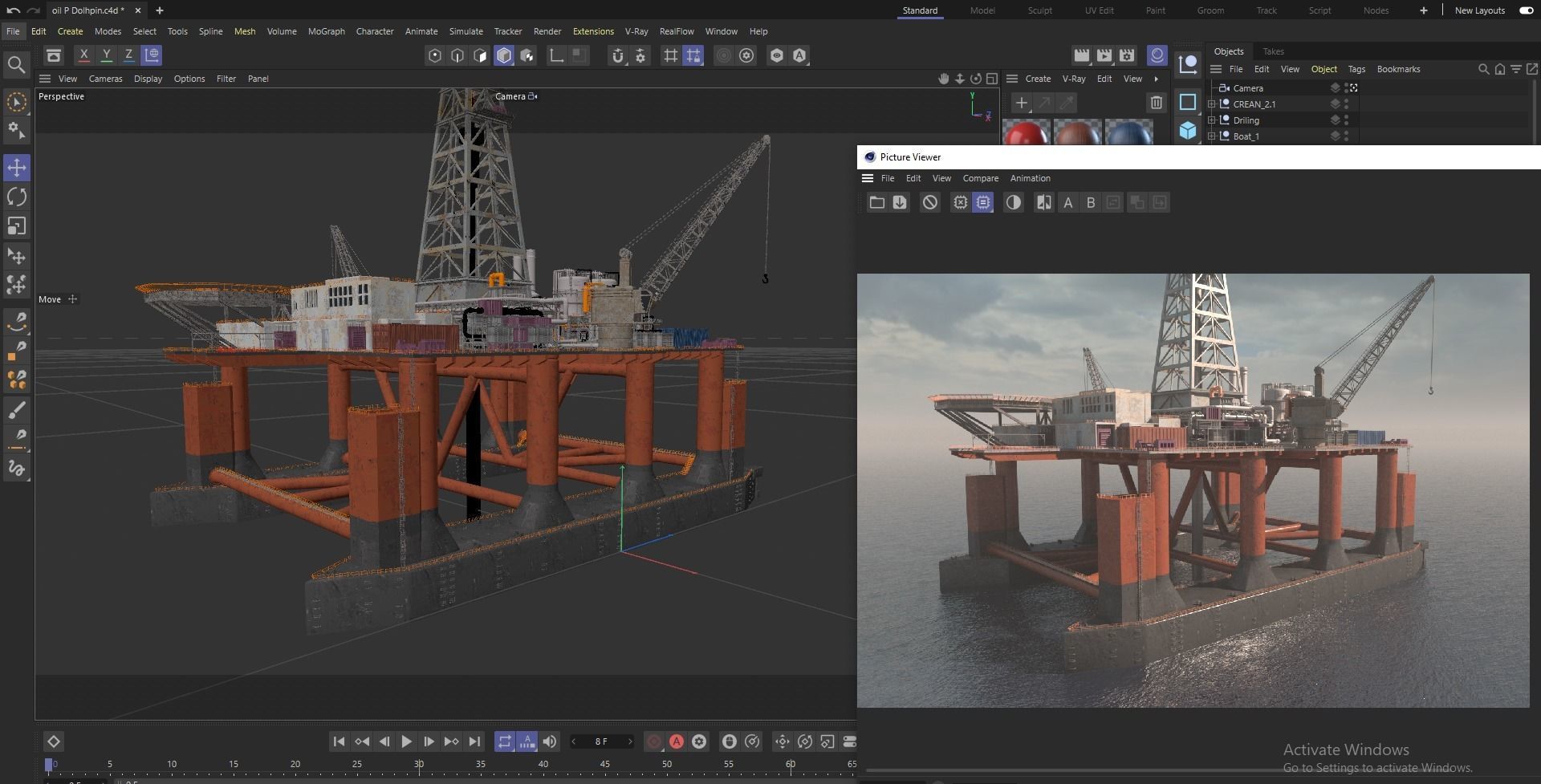Click material manager more arrow after View
This screenshot has width=1541, height=784.
point(1157,79)
